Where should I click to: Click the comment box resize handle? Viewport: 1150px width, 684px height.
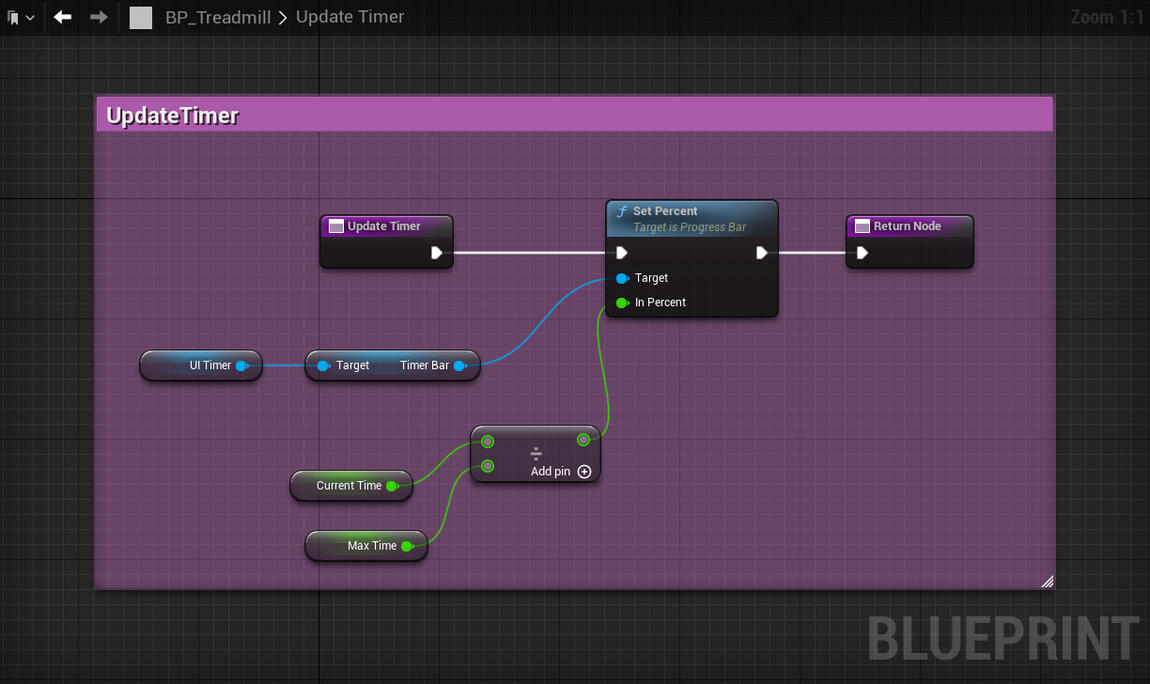(1046, 581)
